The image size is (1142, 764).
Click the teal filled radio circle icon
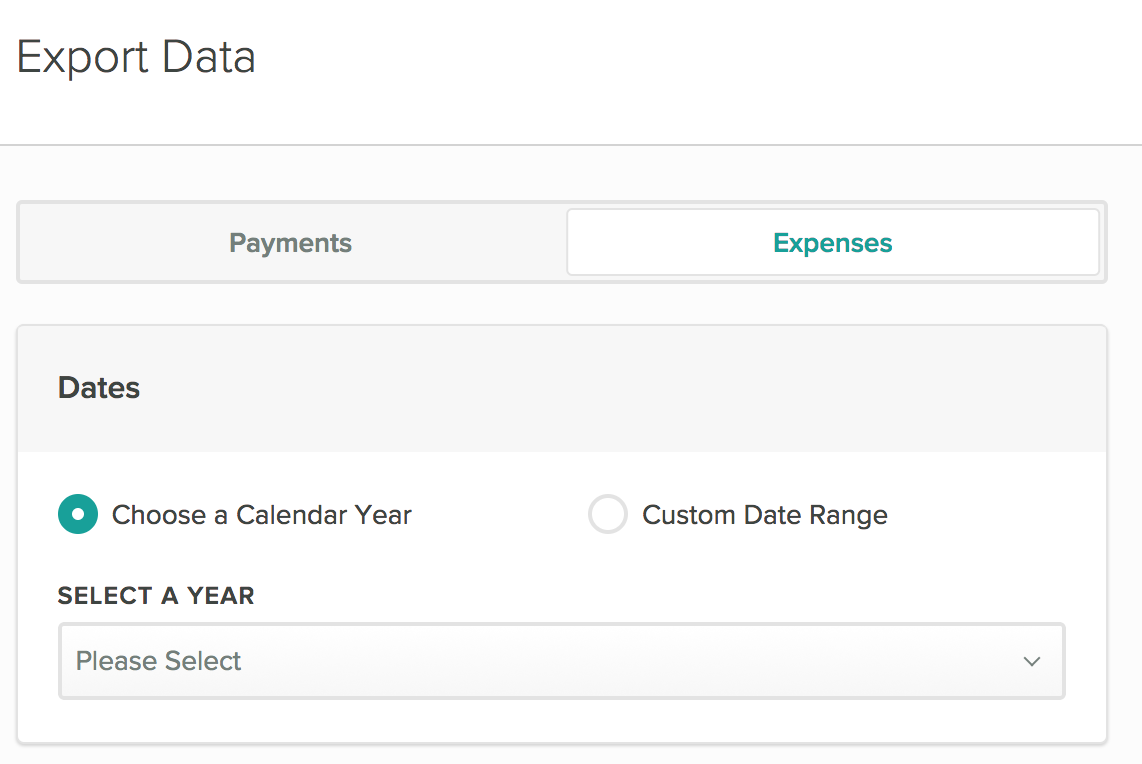(78, 514)
